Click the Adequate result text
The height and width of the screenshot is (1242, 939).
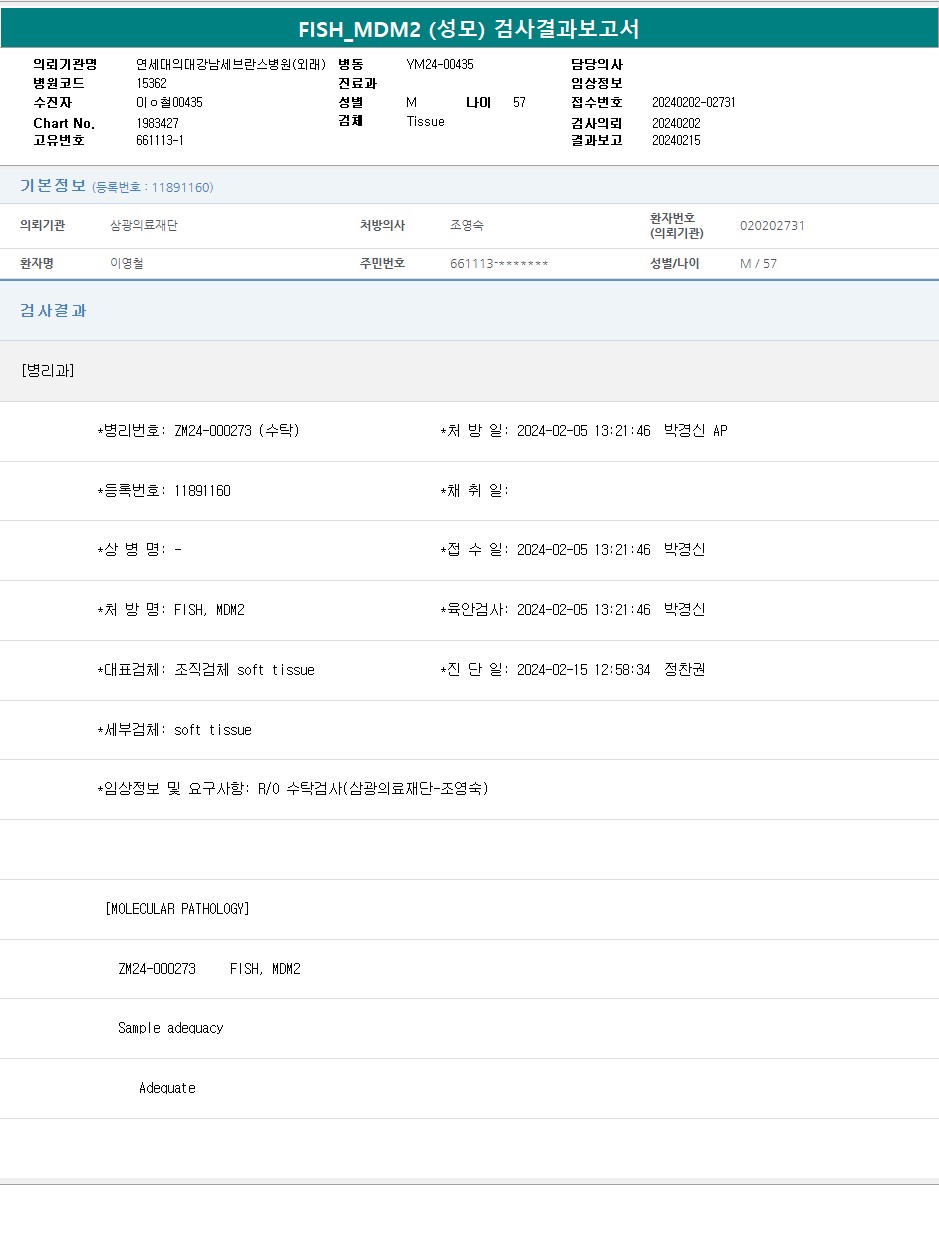coord(167,1088)
